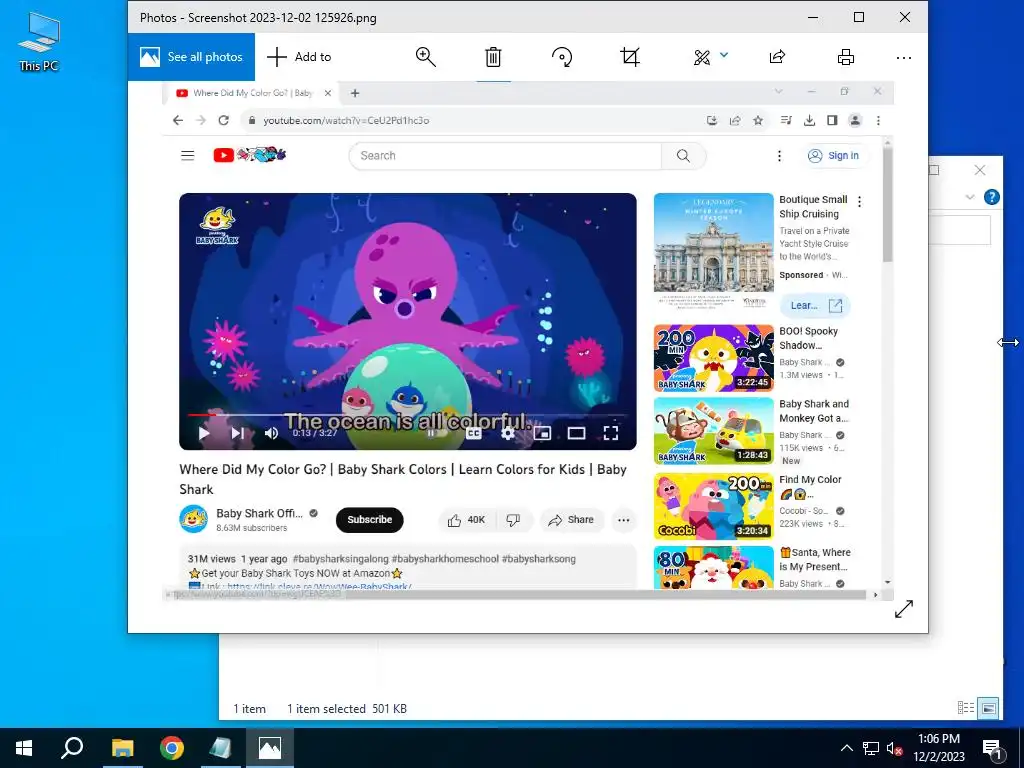Click the 'Lear...' sponsored ad button in picture
Screen dimensions: 1024x768
[815, 306]
